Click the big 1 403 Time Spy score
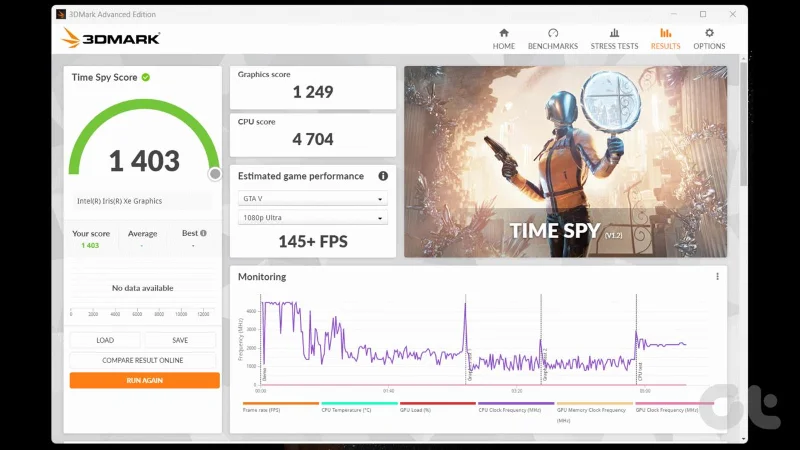Image resolution: width=800 pixels, height=450 pixels. pos(144,161)
